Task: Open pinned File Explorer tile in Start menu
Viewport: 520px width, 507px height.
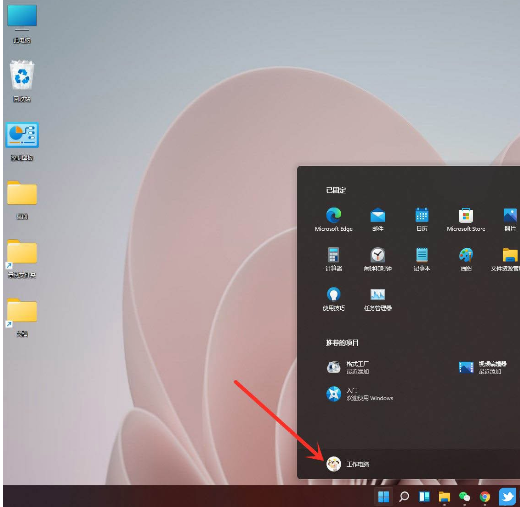Action: 505,259
